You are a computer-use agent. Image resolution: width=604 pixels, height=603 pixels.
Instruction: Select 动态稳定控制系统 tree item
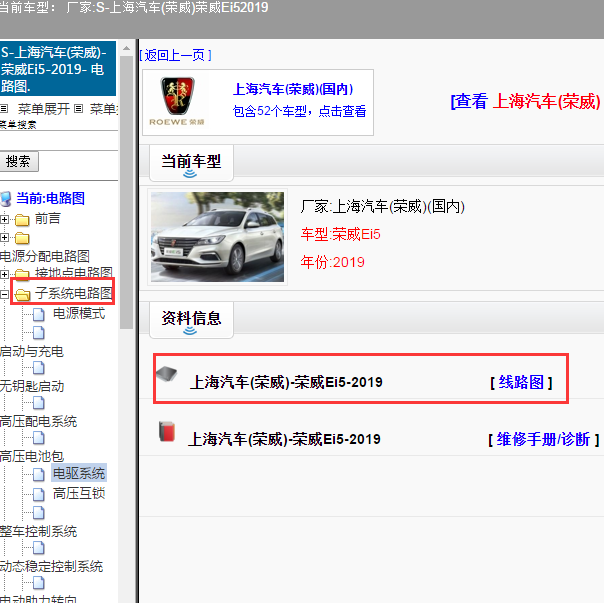pos(51,566)
